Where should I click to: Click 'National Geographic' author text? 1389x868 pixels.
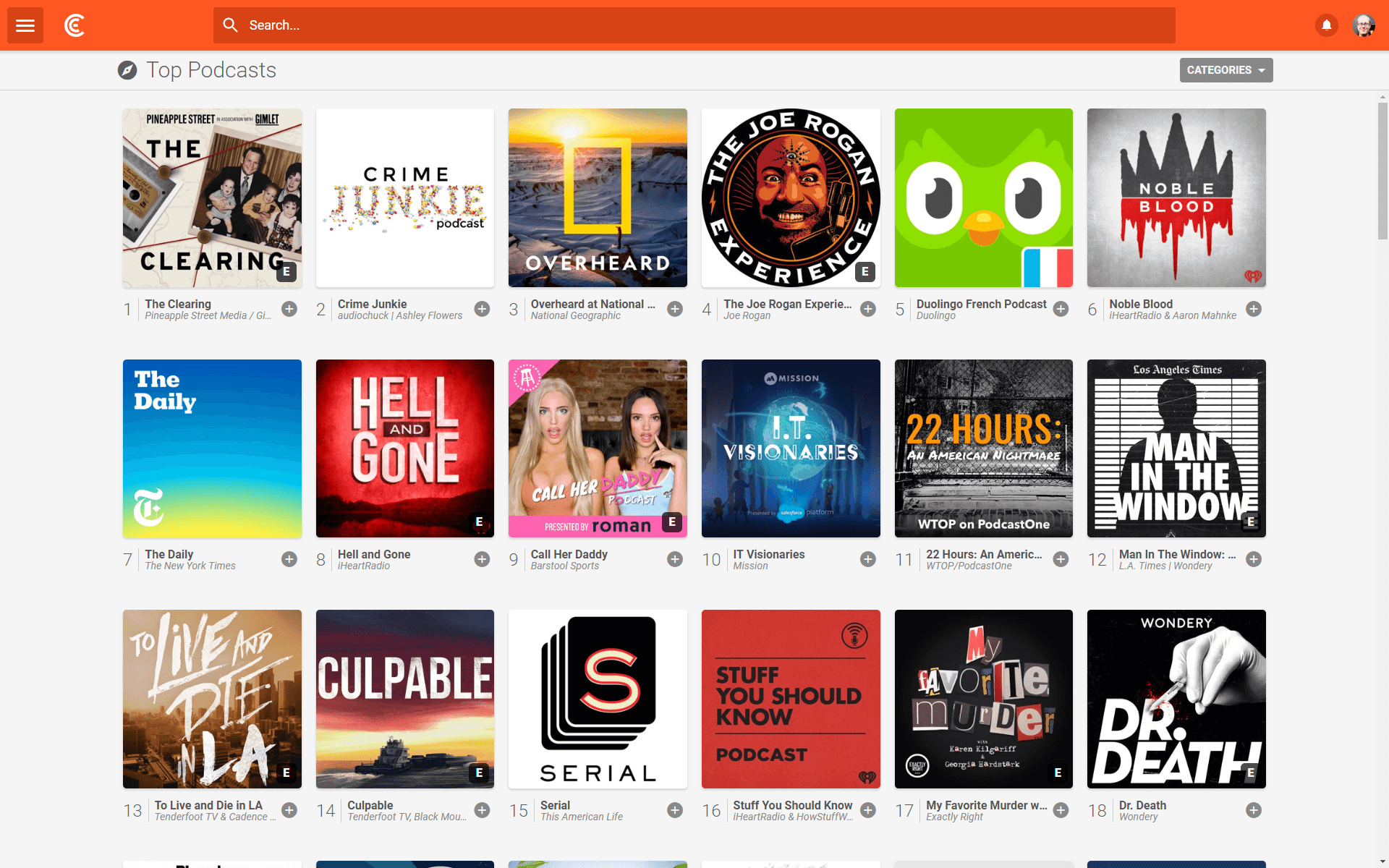click(x=576, y=315)
